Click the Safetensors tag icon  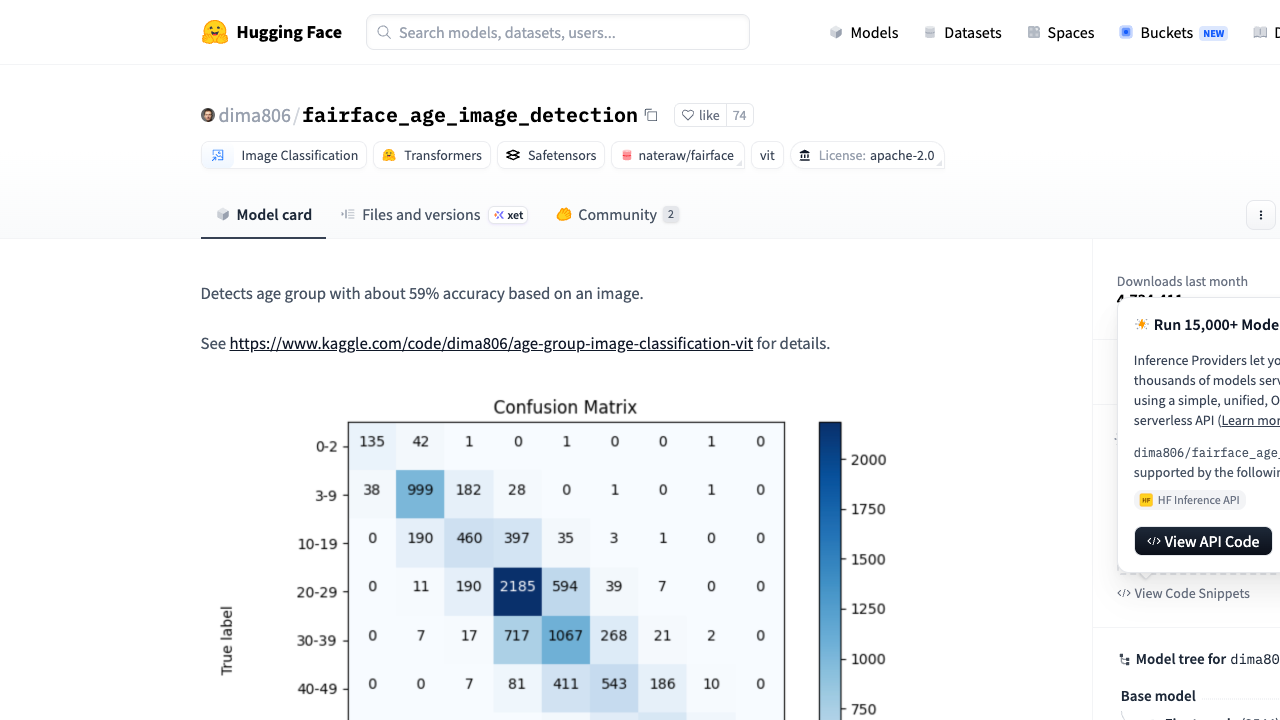(x=513, y=155)
